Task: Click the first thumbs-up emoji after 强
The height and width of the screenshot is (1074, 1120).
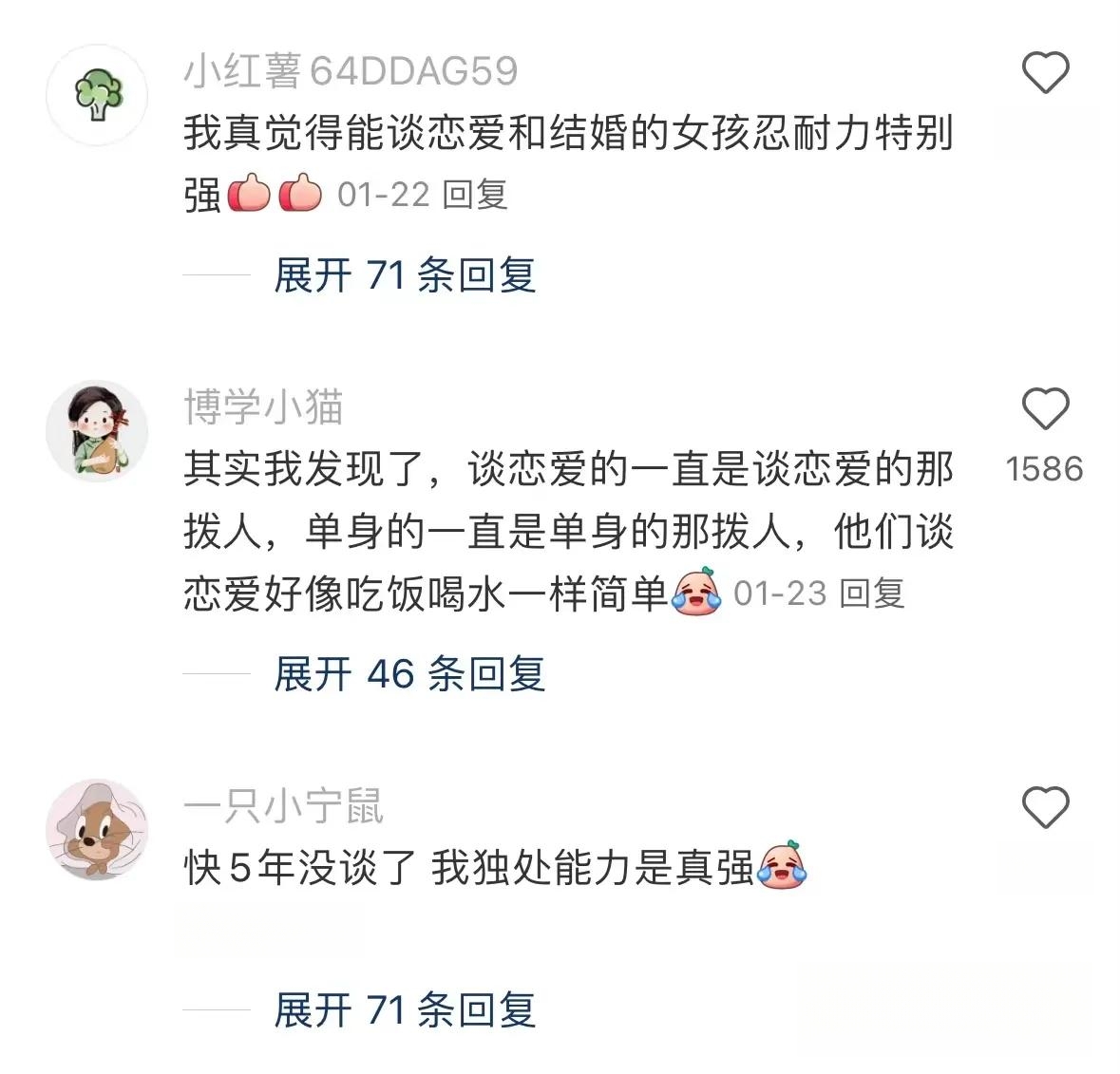Action: point(249,193)
